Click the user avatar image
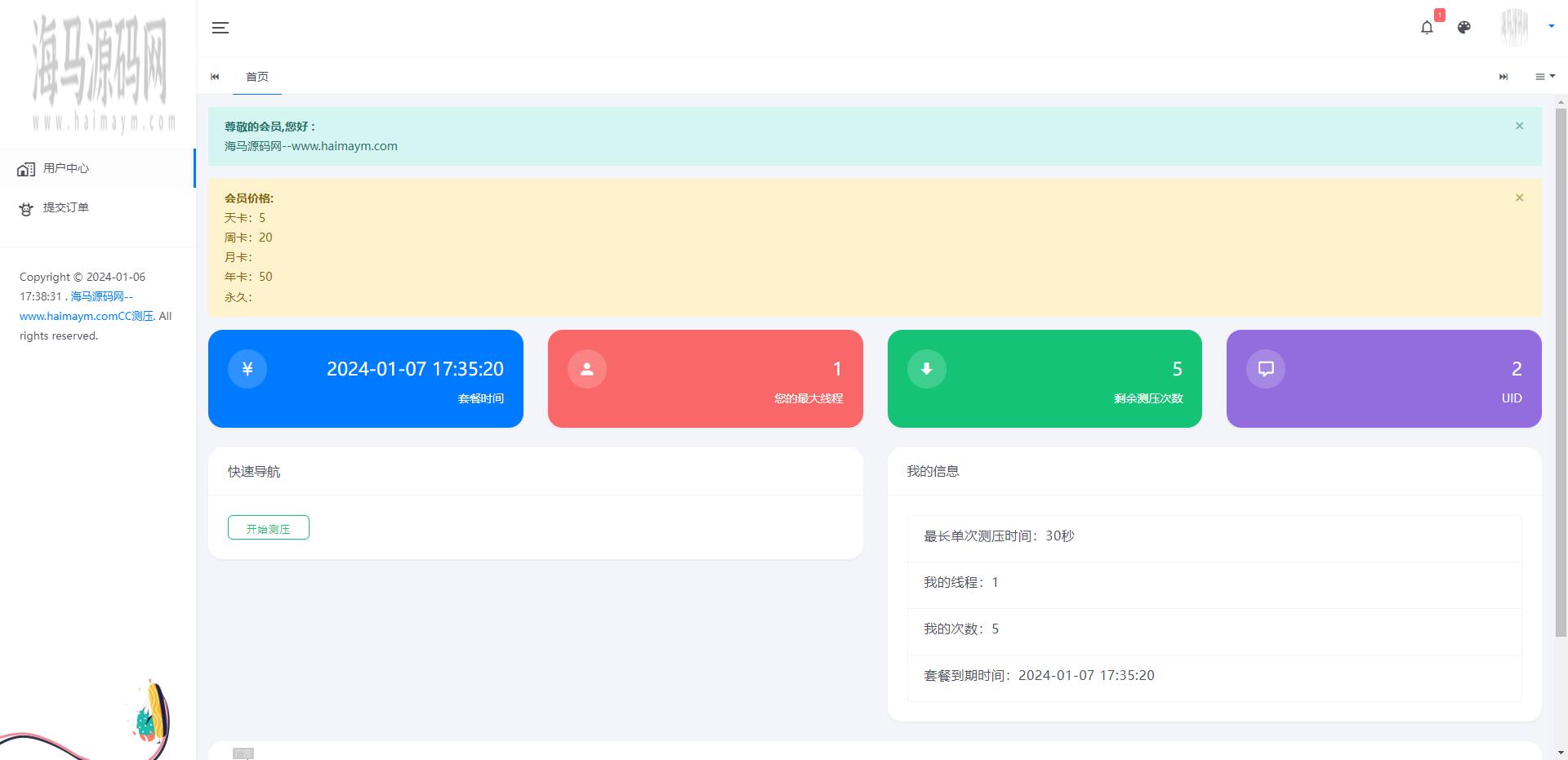Viewport: 1568px width, 760px height. click(x=1514, y=27)
